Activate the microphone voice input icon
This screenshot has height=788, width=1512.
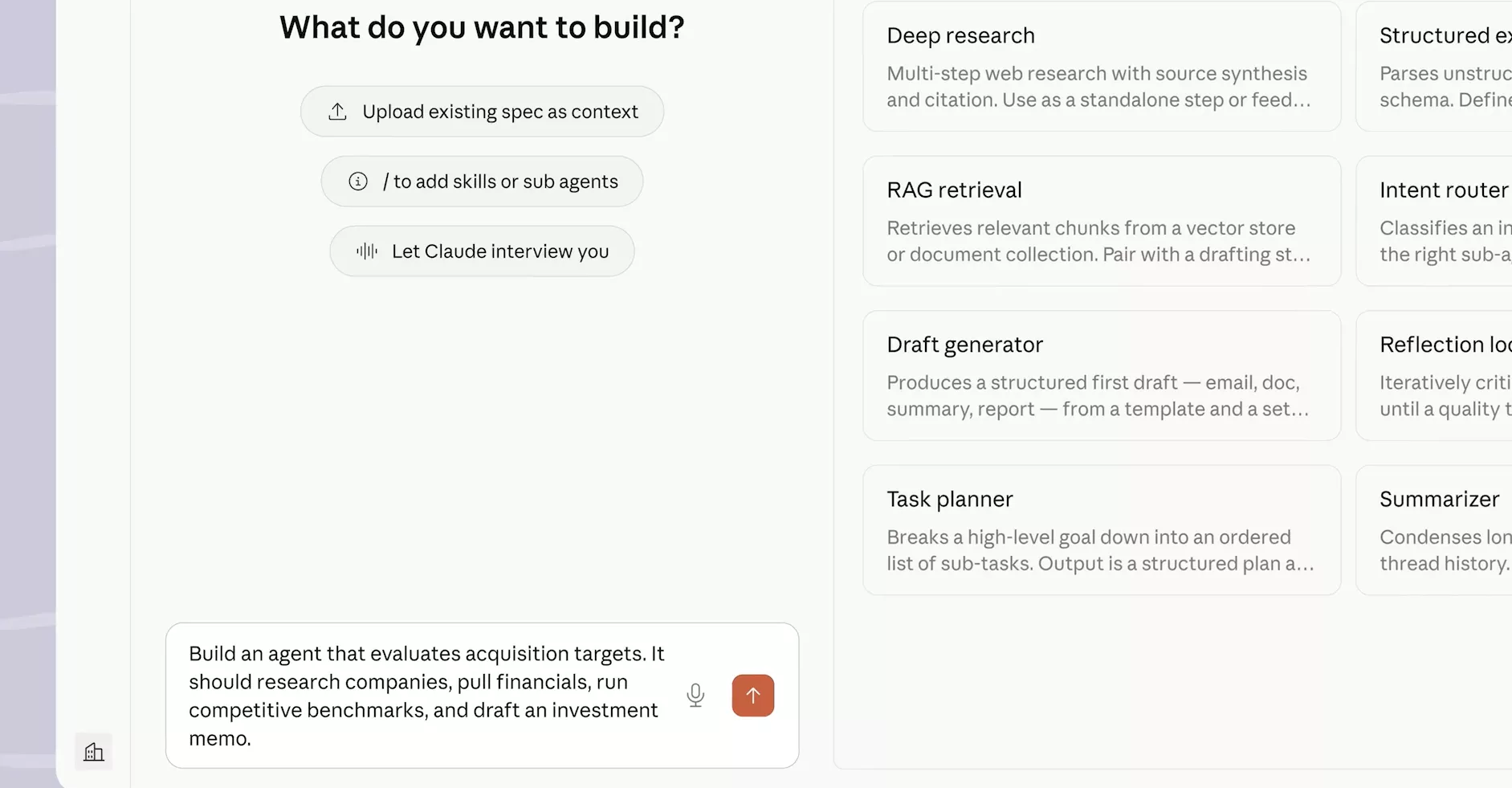(695, 696)
